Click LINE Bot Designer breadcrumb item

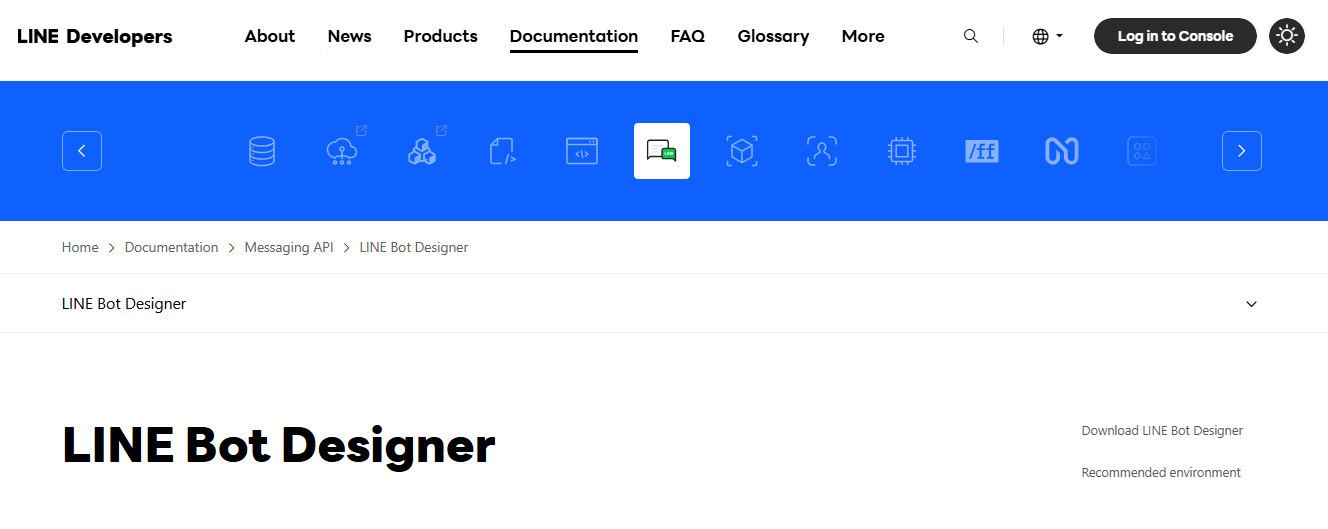tap(414, 247)
